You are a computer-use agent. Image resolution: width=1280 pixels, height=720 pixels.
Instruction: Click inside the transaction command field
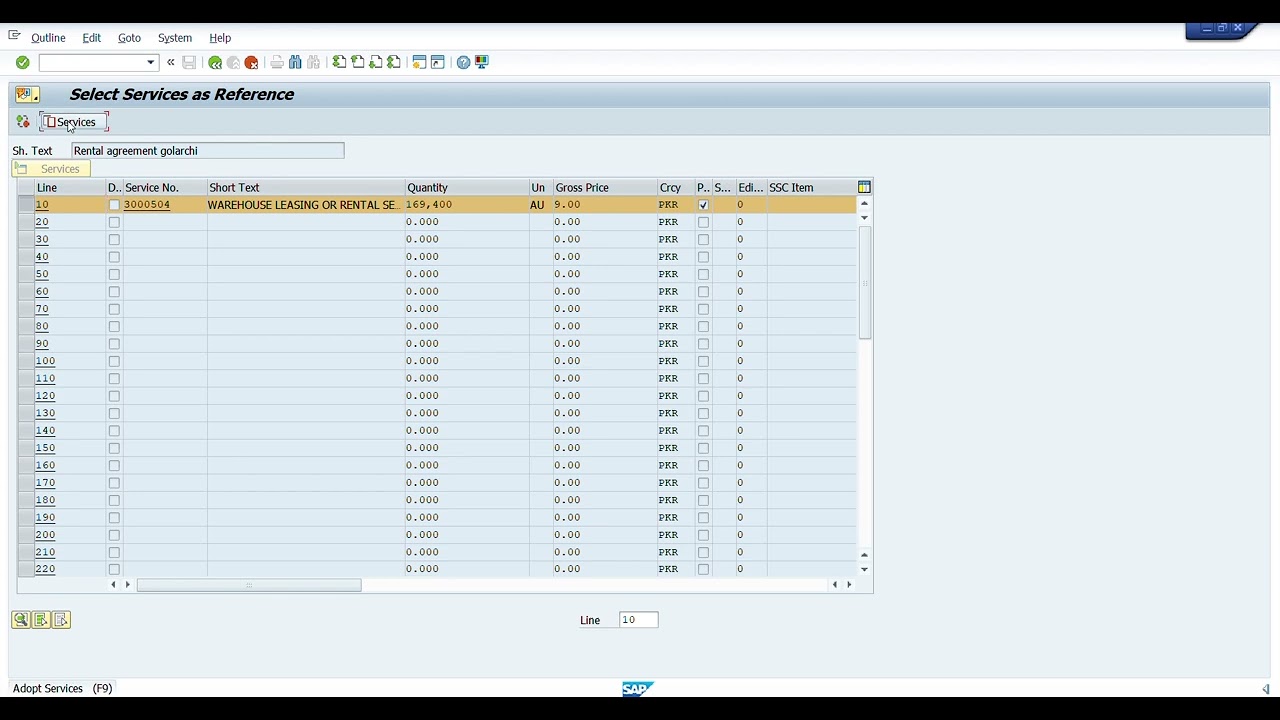(x=91, y=63)
